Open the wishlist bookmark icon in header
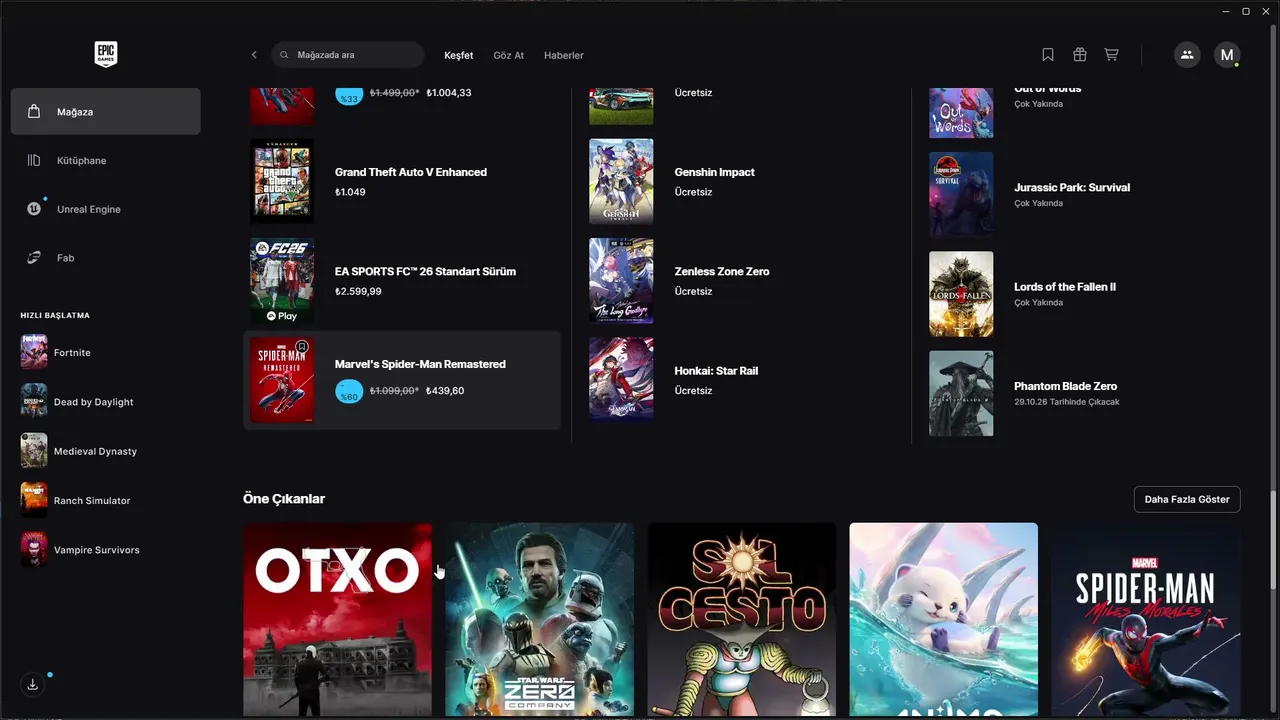Image resolution: width=1280 pixels, height=720 pixels. (x=1048, y=55)
